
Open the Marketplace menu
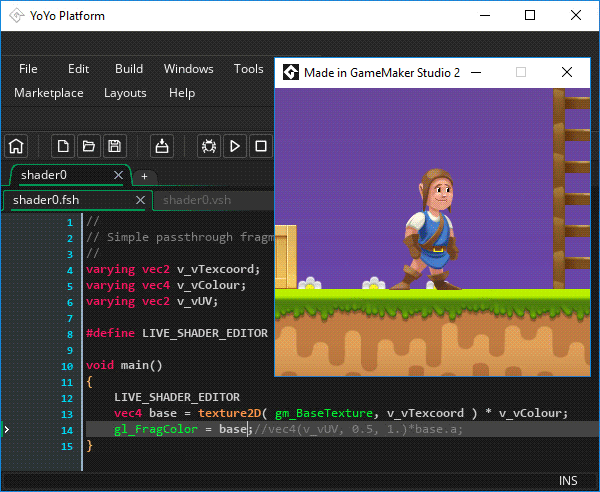coord(49,93)
